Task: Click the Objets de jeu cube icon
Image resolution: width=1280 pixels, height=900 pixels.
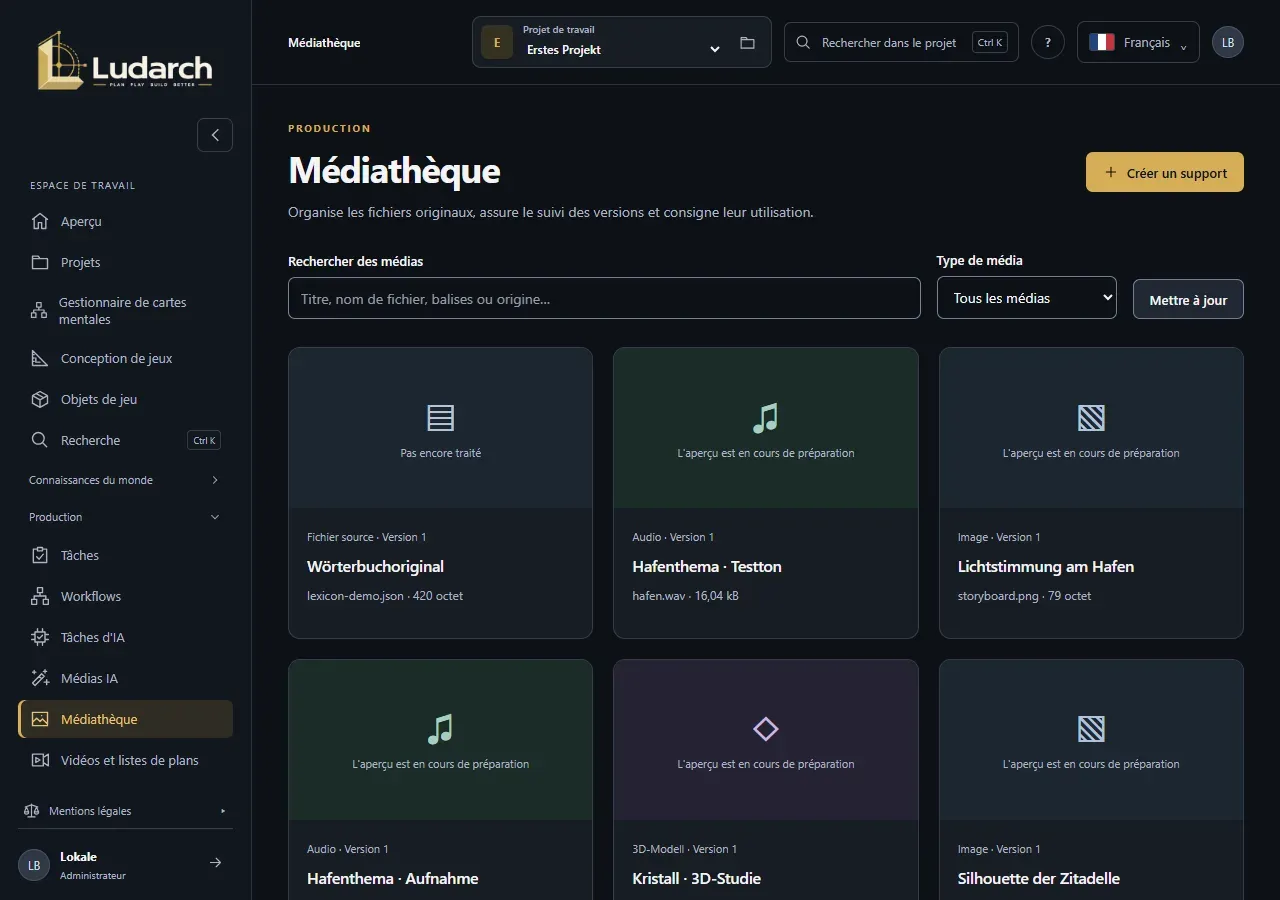Action: tap(40, 399)
